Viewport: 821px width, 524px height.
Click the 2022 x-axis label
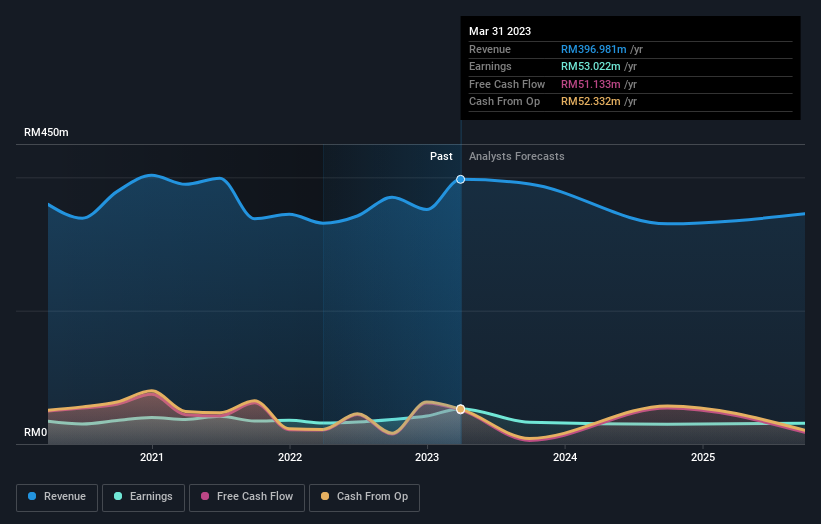click(290, 458)
